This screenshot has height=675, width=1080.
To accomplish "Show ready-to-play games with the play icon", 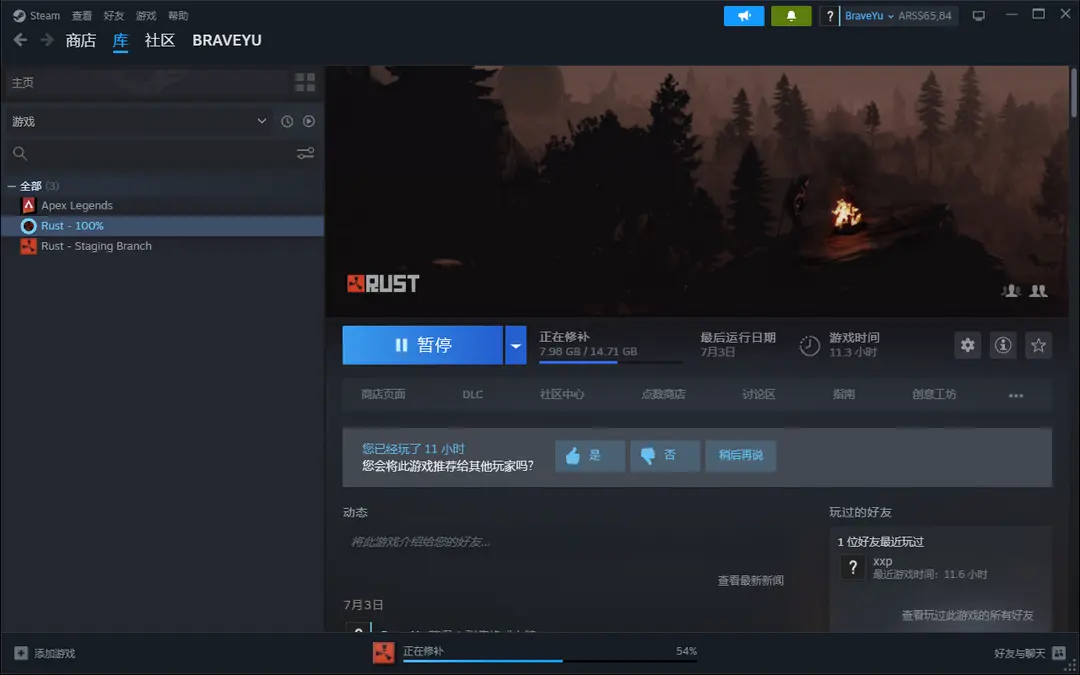I will [x=309, y=121].
